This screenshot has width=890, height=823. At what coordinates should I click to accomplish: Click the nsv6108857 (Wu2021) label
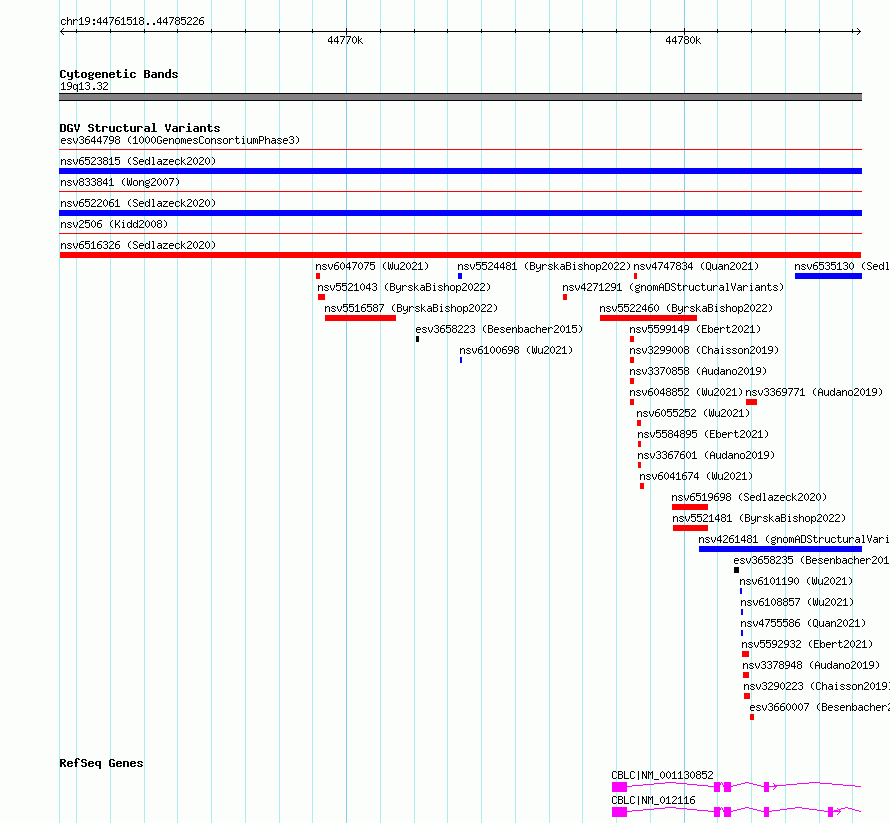click(797, 602)
